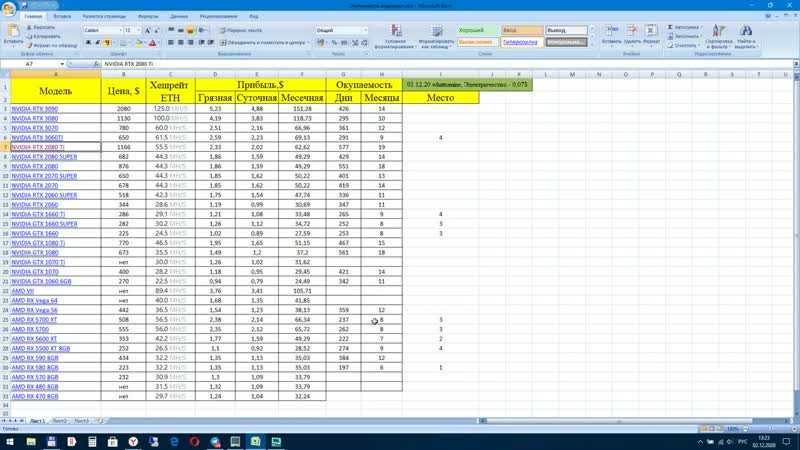Screen dimensions: 800x450
Task: Apply the green Good (Хороший) cell style
Action: [478, 31]
